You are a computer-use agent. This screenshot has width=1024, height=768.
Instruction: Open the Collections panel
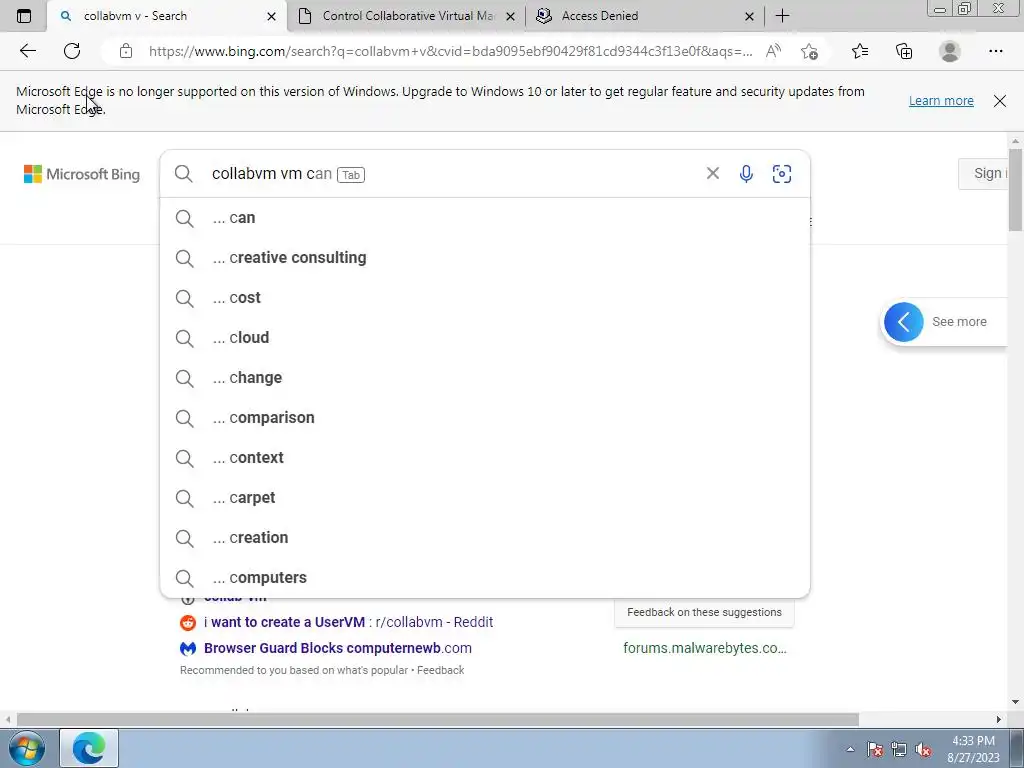tap(904, 51)
